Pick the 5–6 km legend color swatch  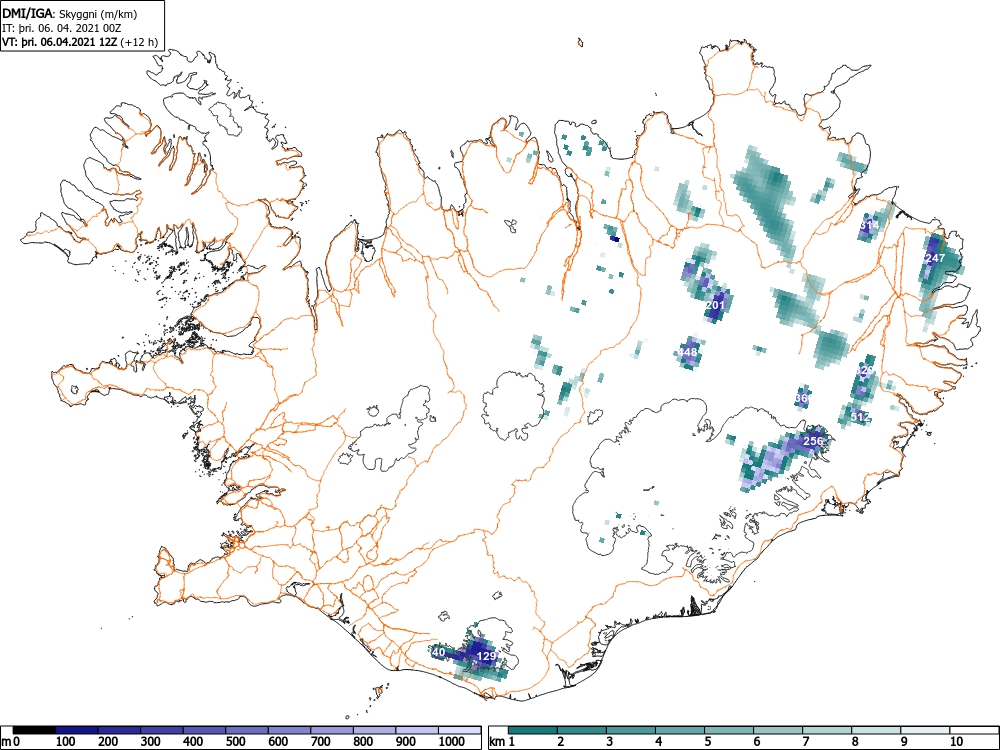click(x=729, y=730)
